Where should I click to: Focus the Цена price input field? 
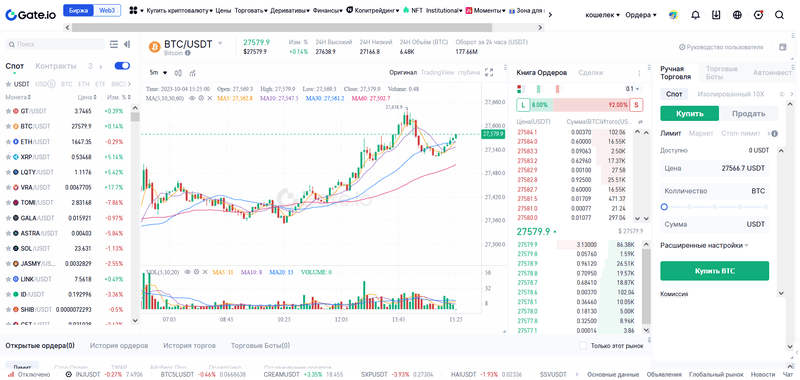click(x=714, y=168)
